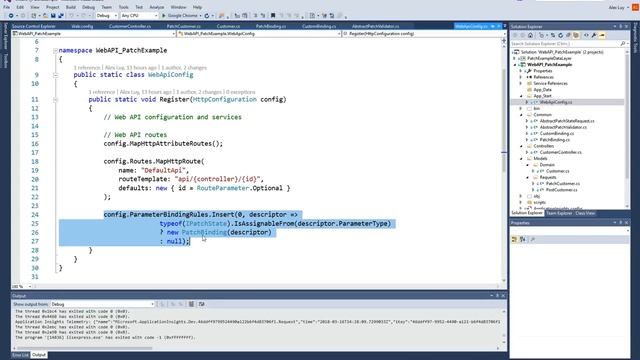Screen dimensions: 640x360
Task: Switch to the Web.config tab
Action: 82,26
